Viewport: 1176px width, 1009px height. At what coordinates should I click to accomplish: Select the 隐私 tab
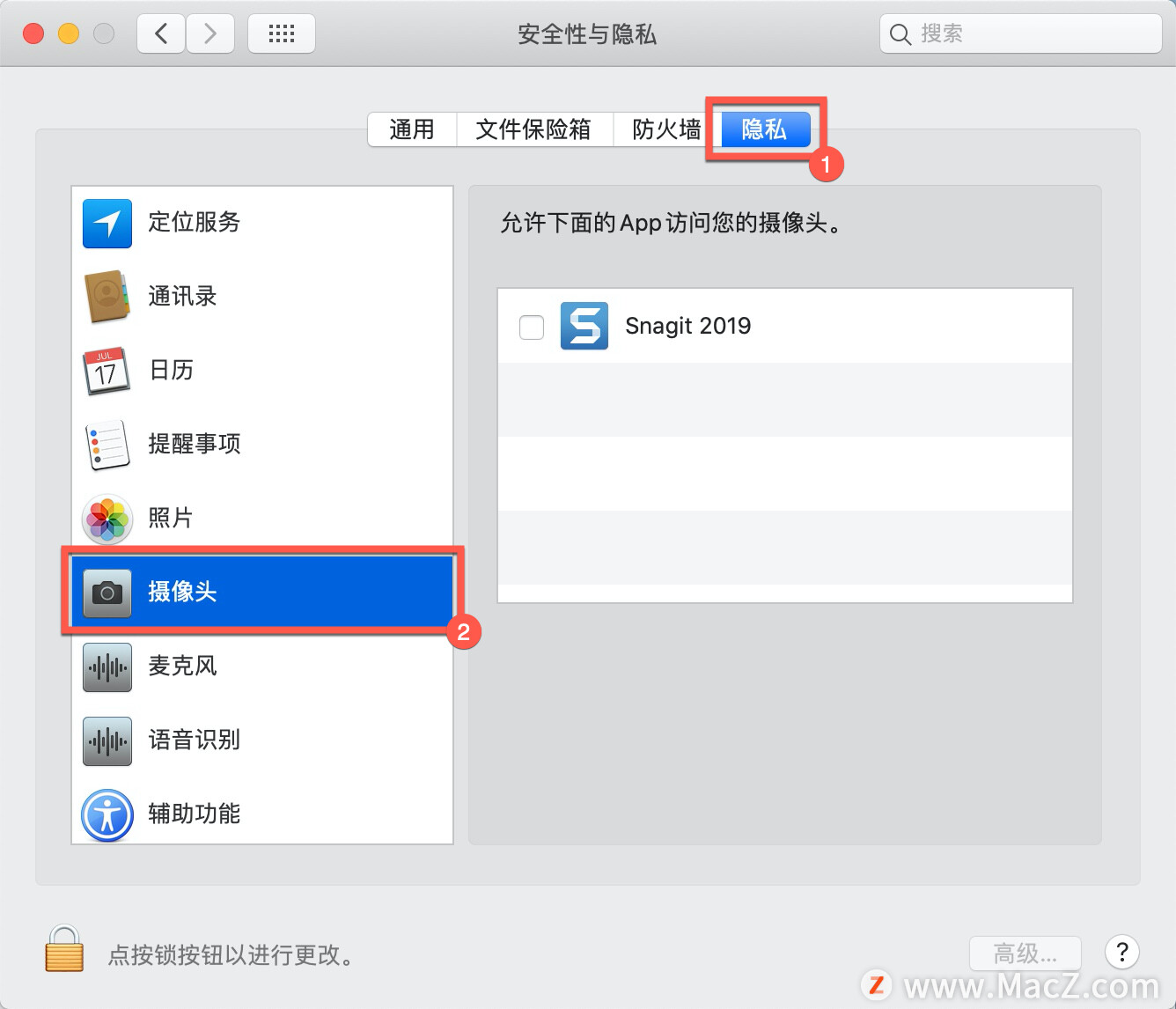[765, 129]
